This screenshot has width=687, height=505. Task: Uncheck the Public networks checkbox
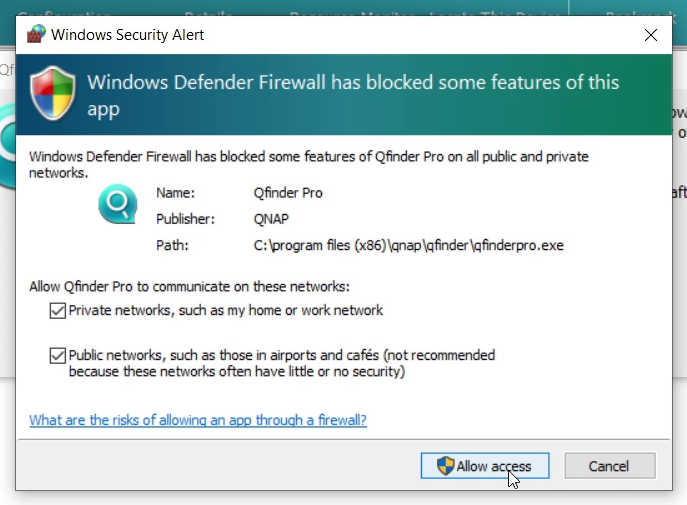click(x=58, y=355)
